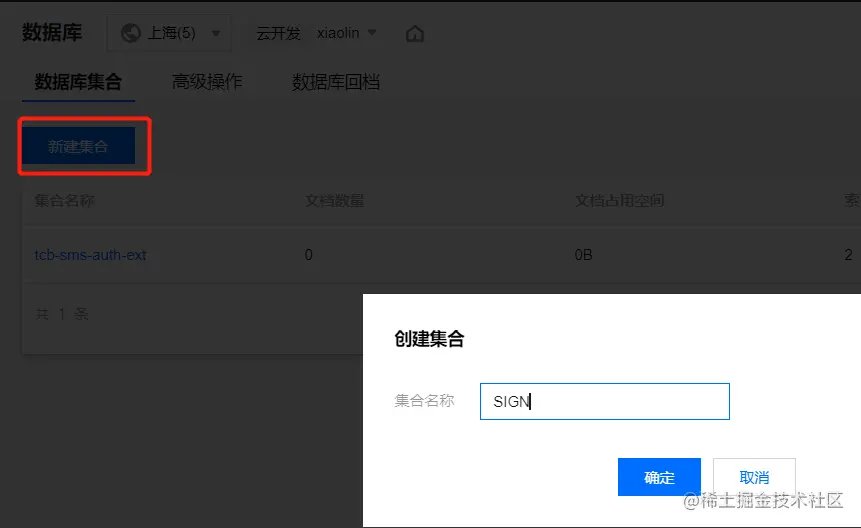Click the 数据库 page title
Screen dimensions: 861x528
tap(52, 32)
